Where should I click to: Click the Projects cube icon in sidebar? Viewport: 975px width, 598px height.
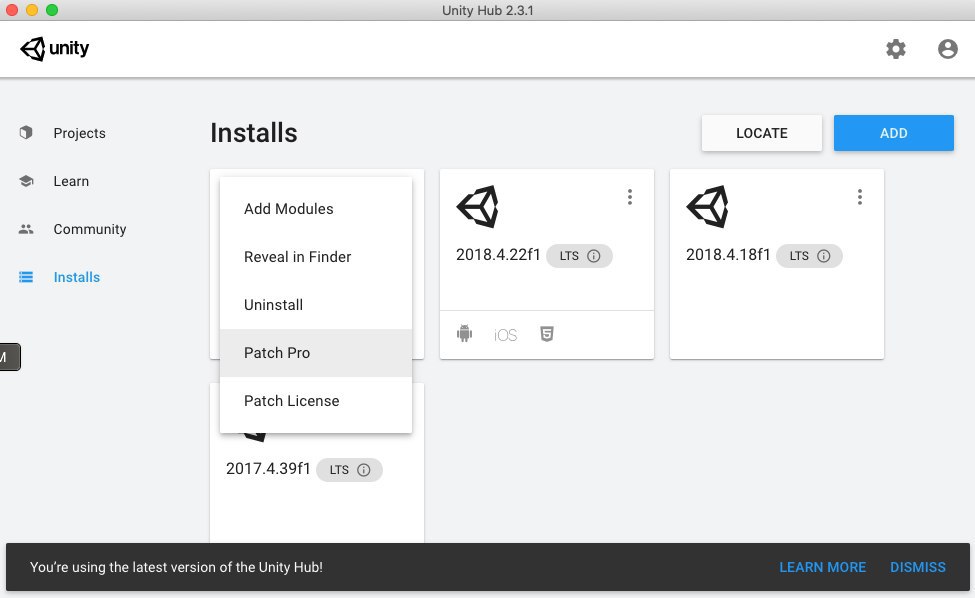[25, 132]
